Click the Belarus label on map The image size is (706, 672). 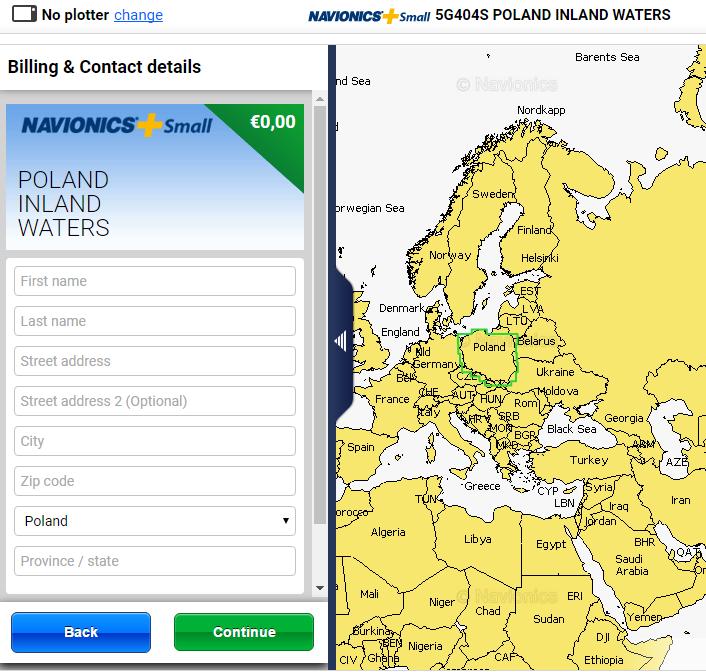536,341
